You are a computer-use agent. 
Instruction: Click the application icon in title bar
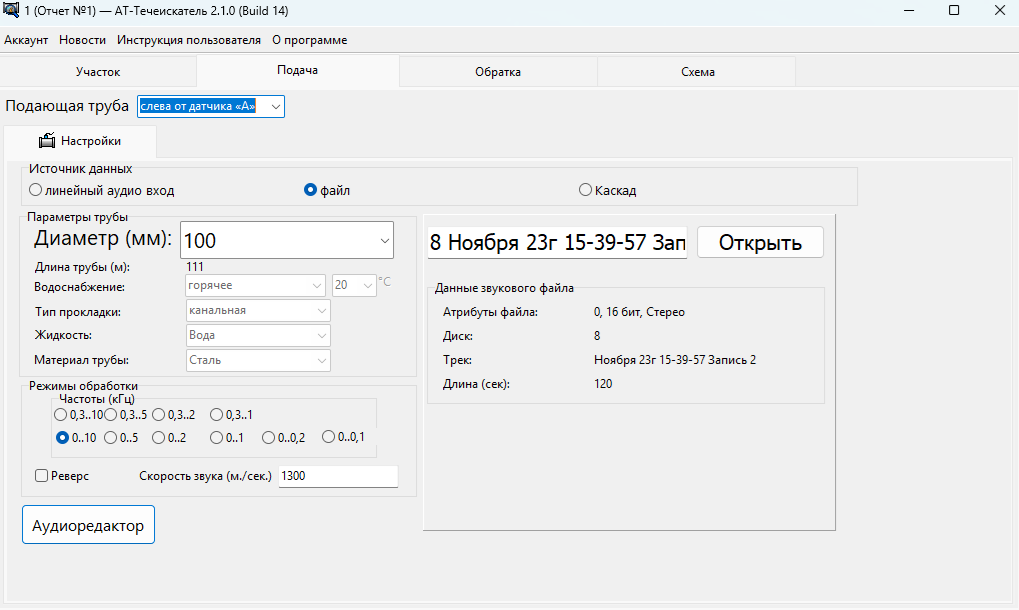pos(12,11)
